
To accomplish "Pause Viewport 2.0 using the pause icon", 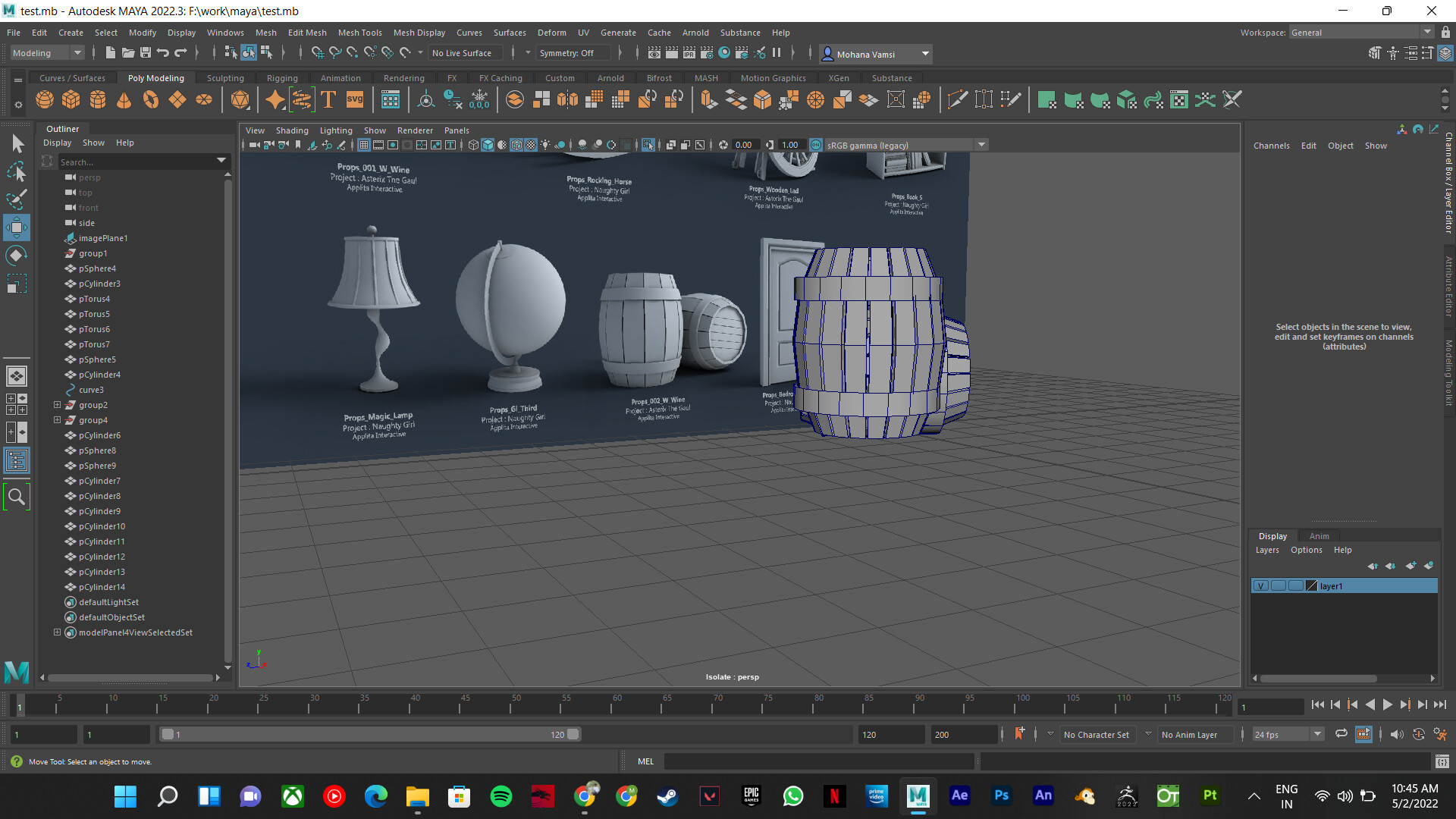I will tap(777, 53).
